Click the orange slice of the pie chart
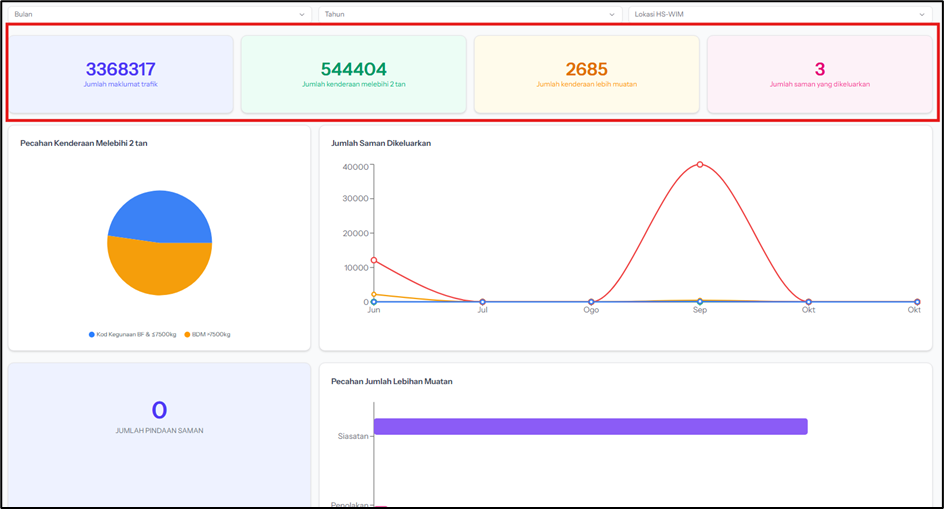This screenshot has height=509, width=944. [160, 270]
